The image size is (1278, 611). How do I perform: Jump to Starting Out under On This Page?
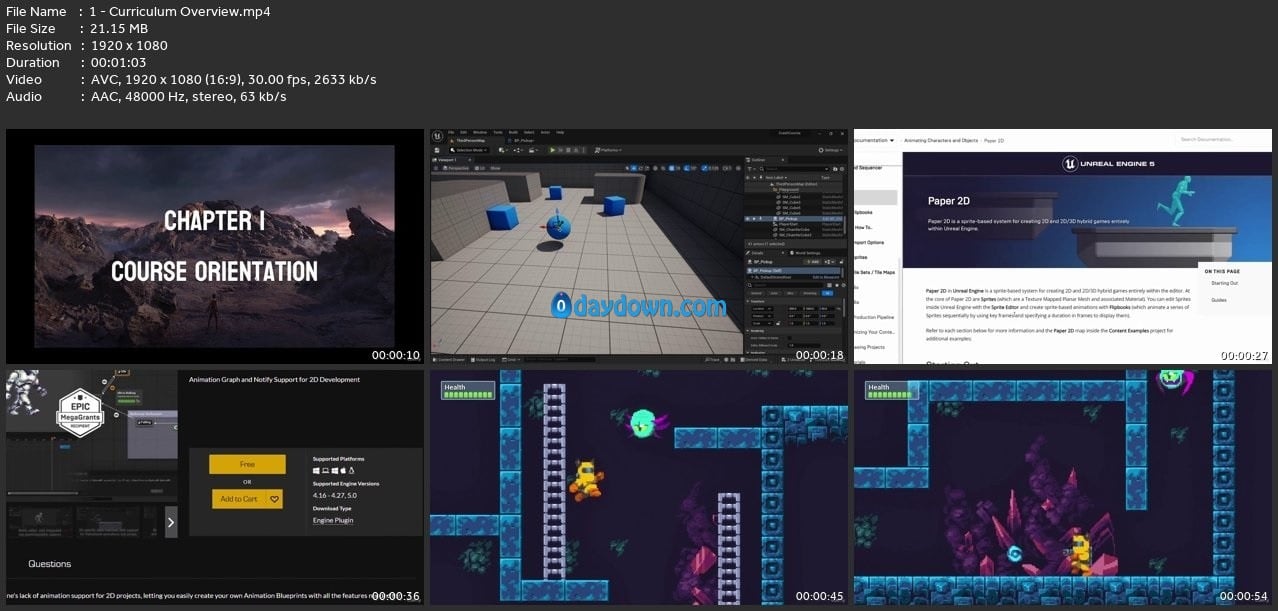pos(1225,283)
